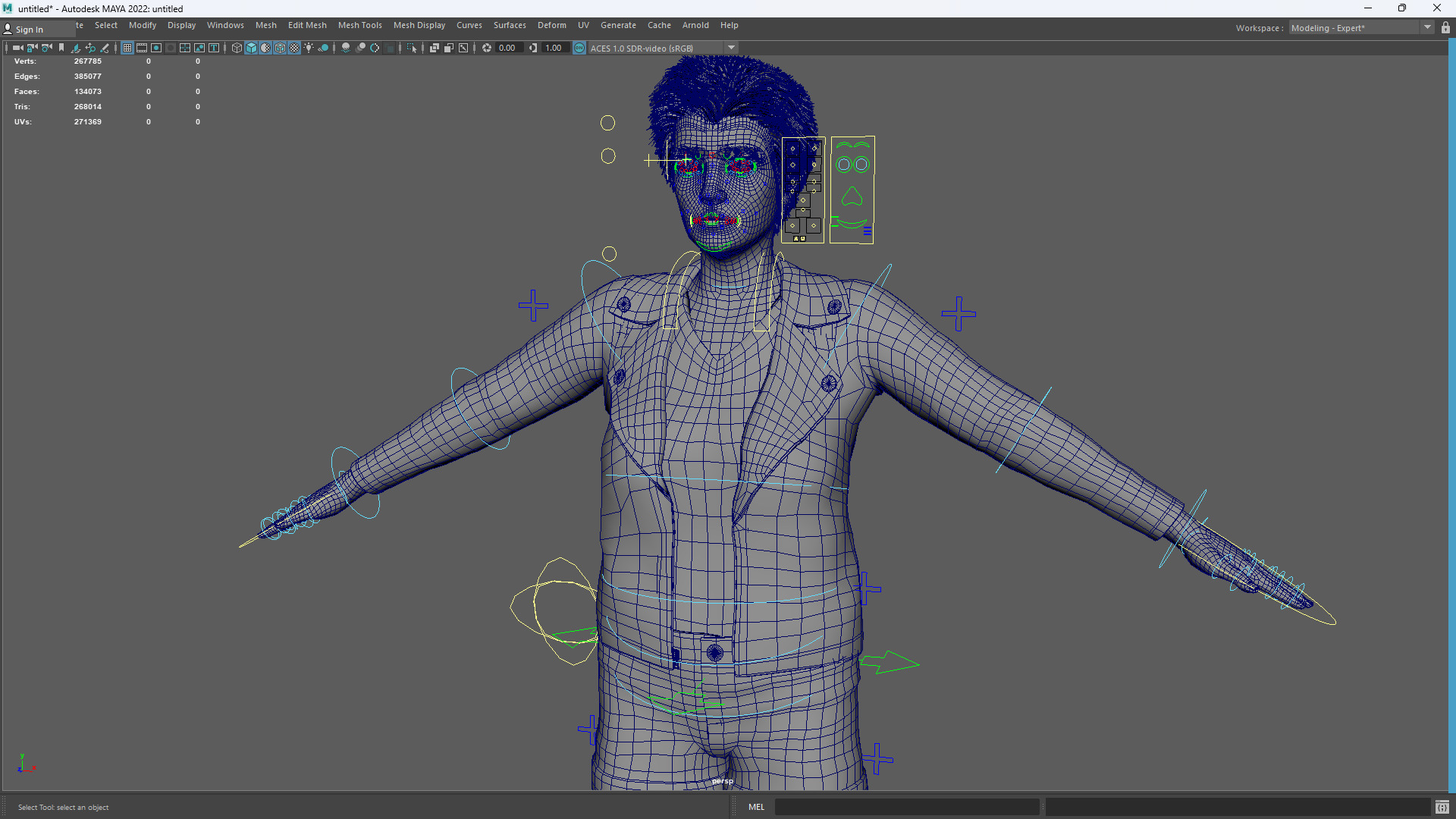Image resolution: width=1456 pixels, height=819 pixels.
Task: Click the Select Camera icon
Action: [17, 48]
